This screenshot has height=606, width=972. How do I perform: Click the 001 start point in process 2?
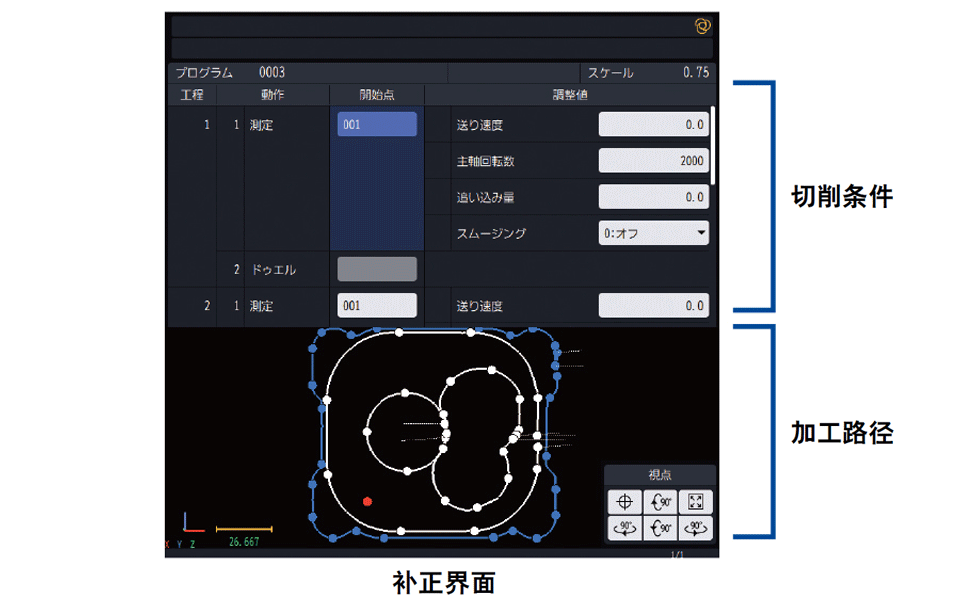point(377,305)
